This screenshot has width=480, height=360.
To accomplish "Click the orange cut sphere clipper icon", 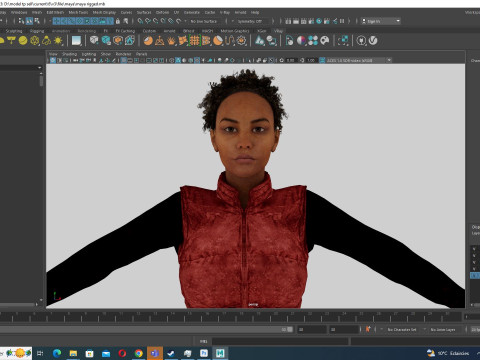I will (218, 41).
